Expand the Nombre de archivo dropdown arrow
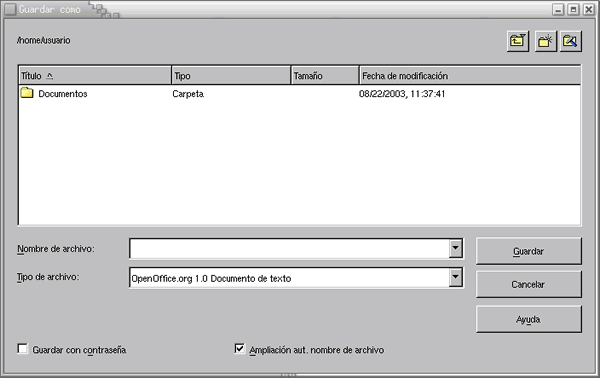The width and height of the screenshot is (600, 378). coord(455,248)
